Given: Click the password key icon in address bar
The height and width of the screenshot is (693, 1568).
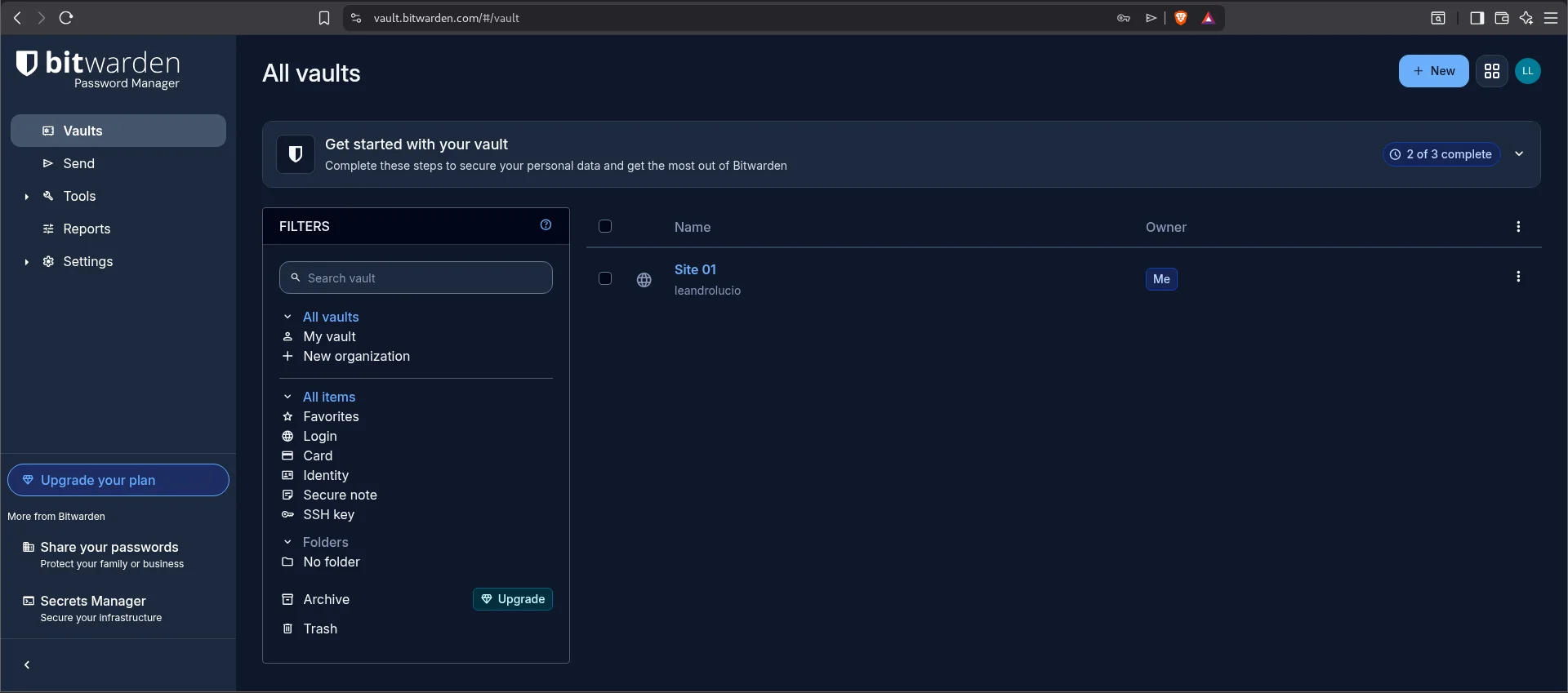Looking at the screenshot, I should tap(1124, 18).
